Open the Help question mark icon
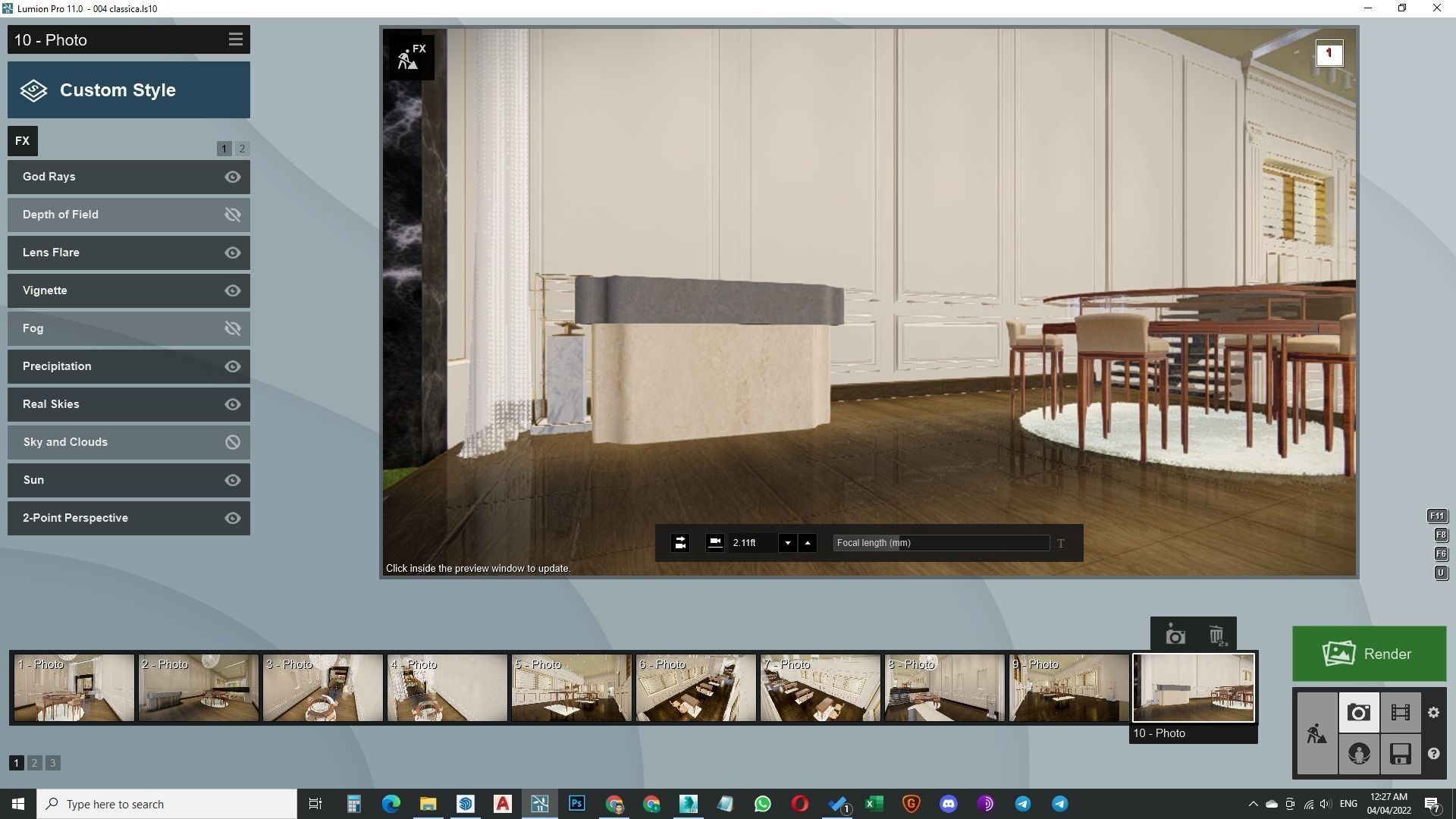The width and height of the screenshot is (1456, 819). [1433, 754]
